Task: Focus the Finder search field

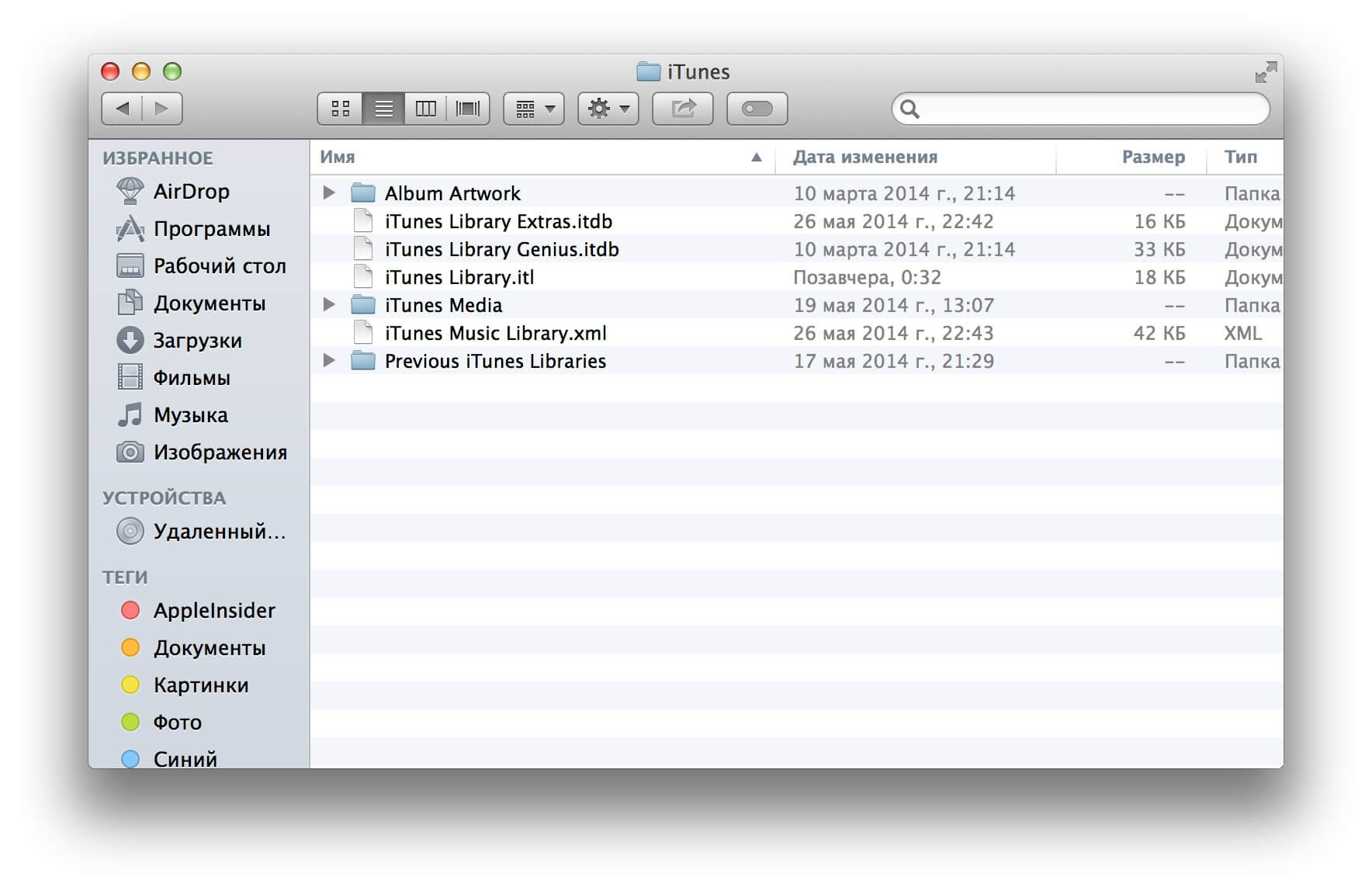Action: click(x=1080, y=109)
